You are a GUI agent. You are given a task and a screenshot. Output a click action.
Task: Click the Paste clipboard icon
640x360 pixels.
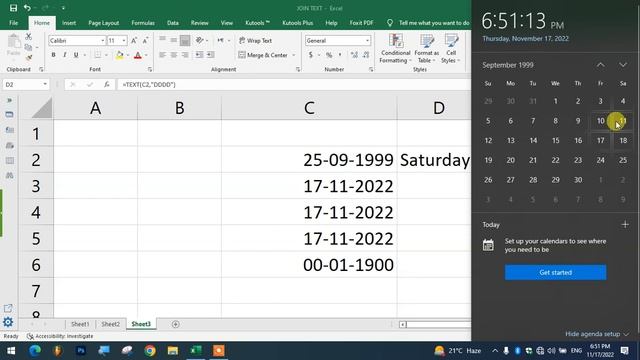click(13, 42)
